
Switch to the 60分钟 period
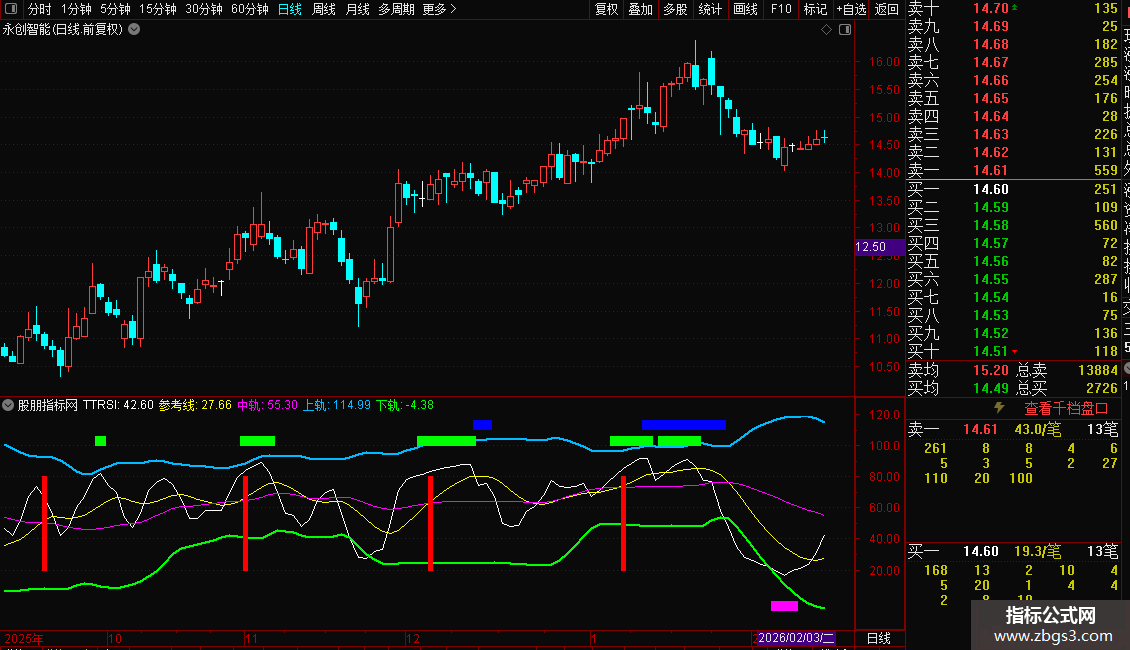[x=249, y=9]
